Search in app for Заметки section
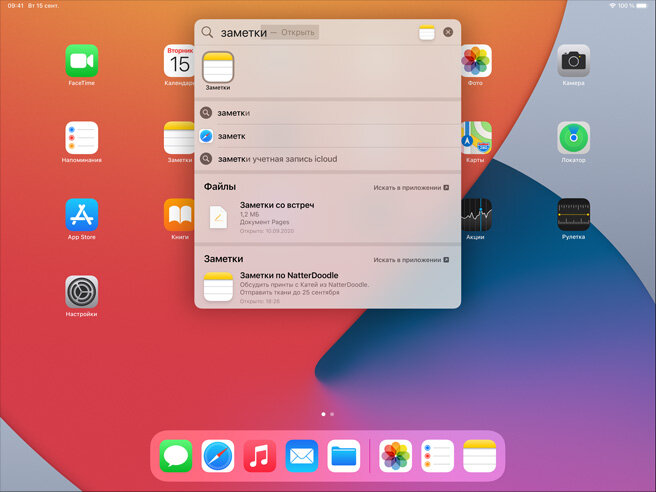 (411, 260)
